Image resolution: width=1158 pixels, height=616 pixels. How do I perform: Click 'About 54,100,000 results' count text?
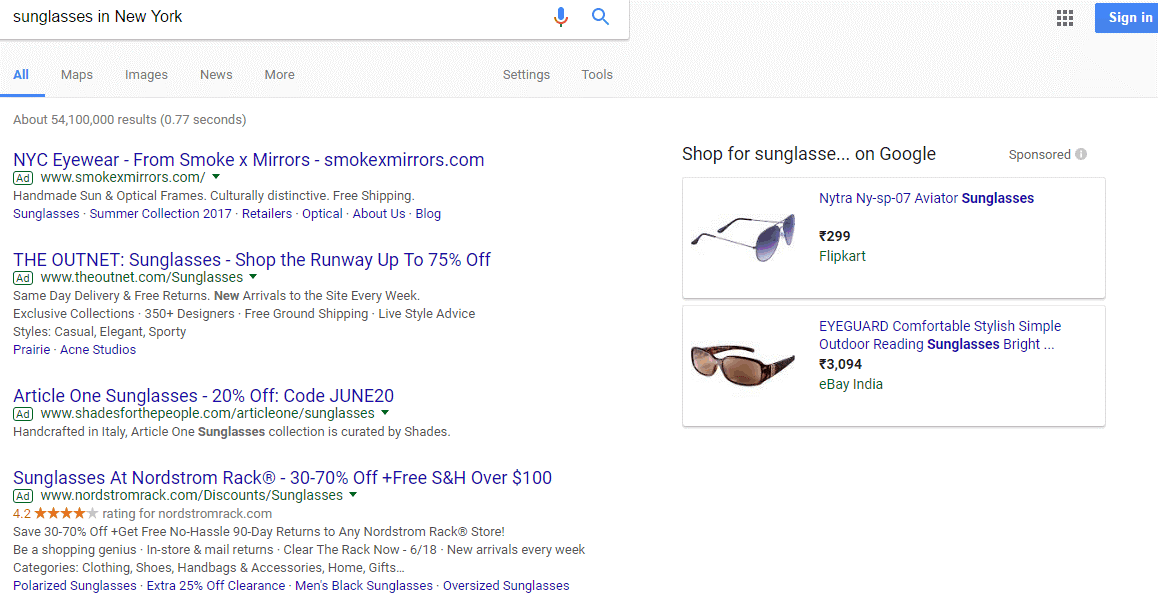(x=129, y=120)
